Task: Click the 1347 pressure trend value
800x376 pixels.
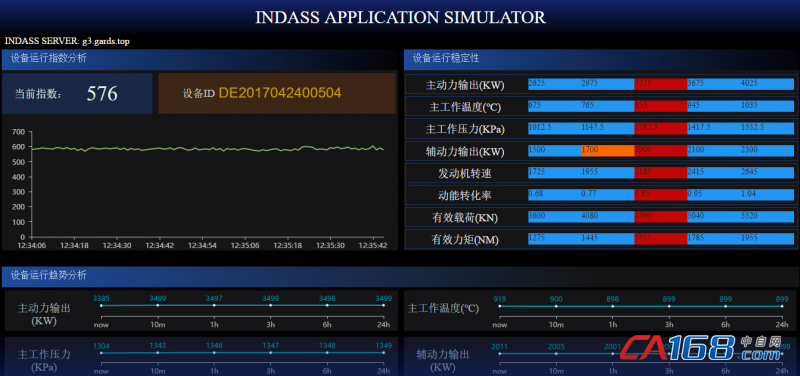Action: 270,345
